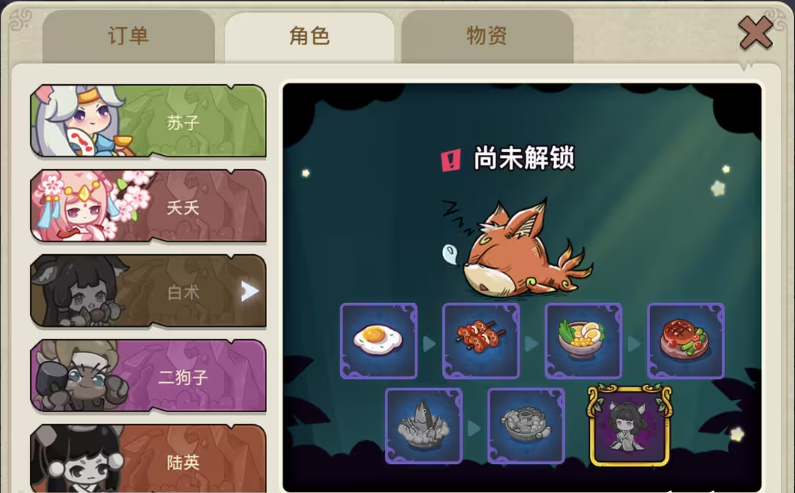Click the 尚未解锁 status label
Screen dimensions: 795x493
tap(524, 158)
